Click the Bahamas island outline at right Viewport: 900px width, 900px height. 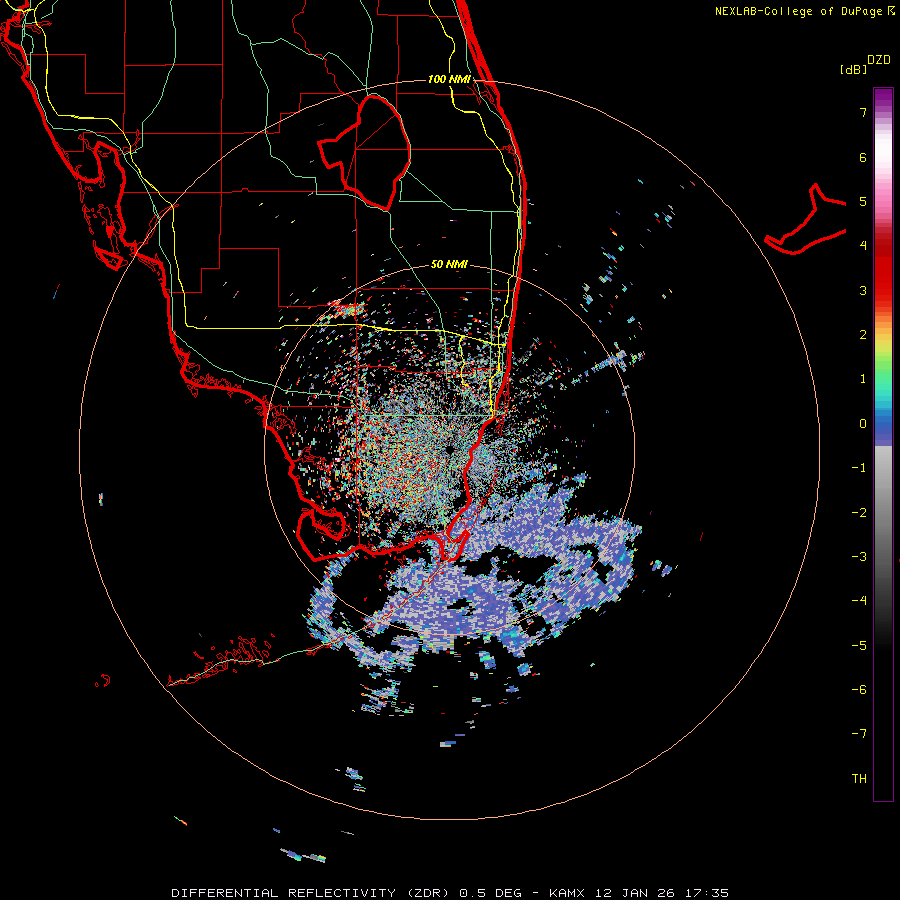(805, 221)
